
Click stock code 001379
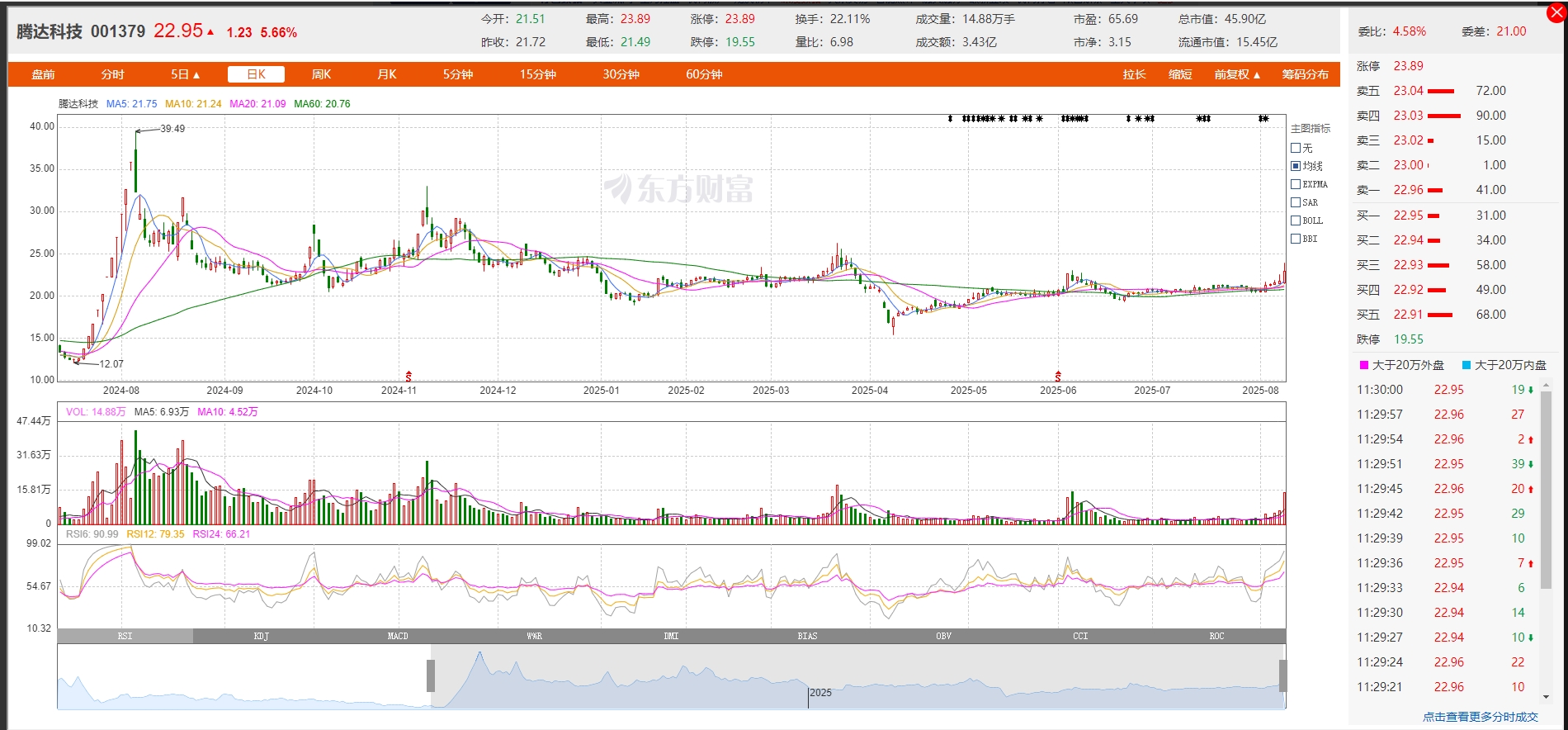point(118,31)
